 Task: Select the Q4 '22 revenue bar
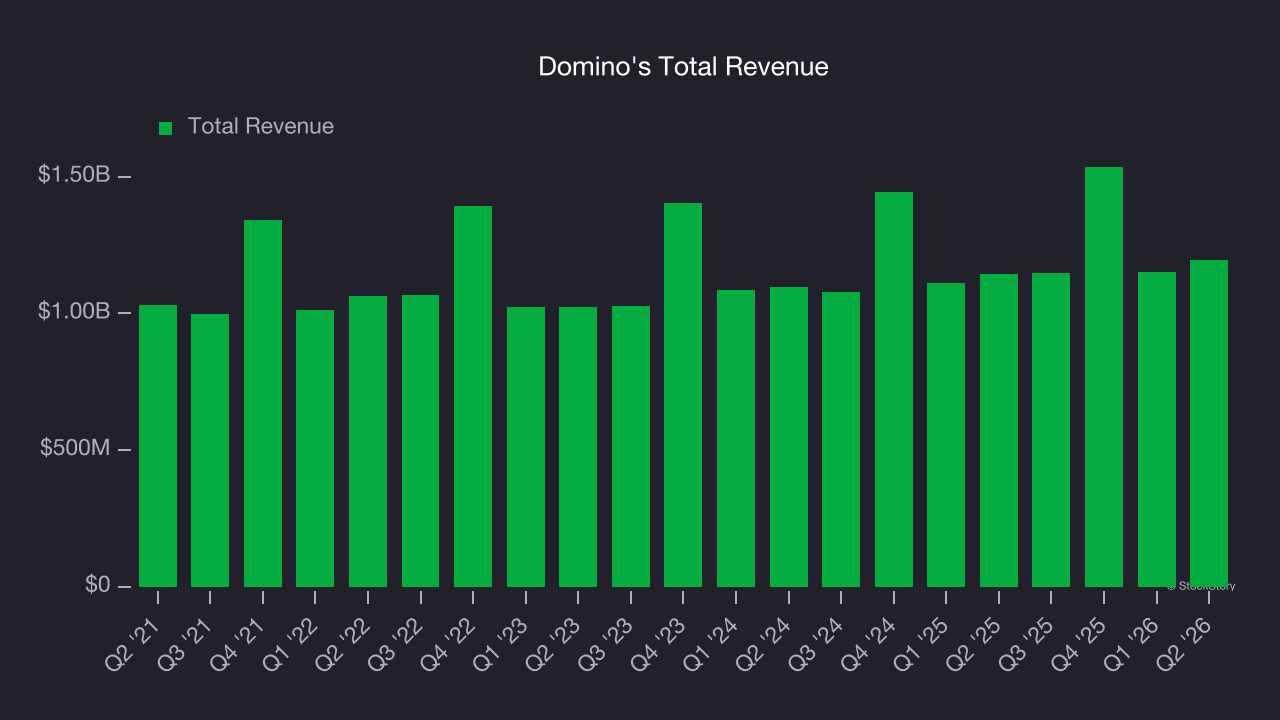click(x=473, y=396)
